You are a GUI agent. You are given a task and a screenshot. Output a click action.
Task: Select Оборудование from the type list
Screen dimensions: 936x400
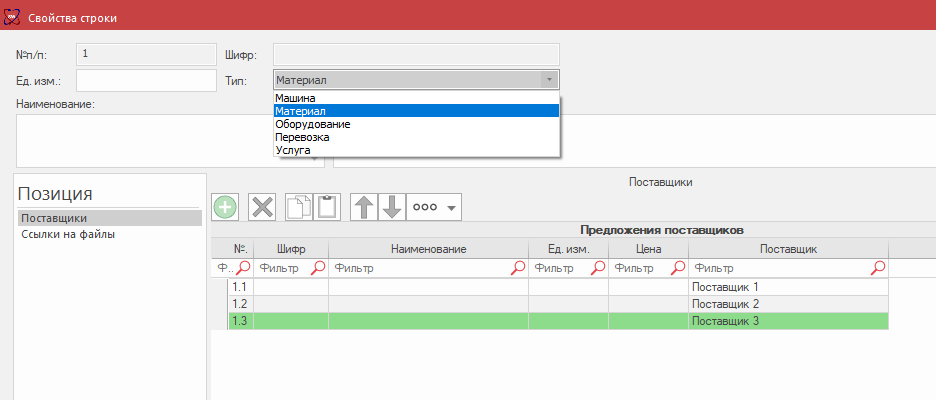pos(312,124)
